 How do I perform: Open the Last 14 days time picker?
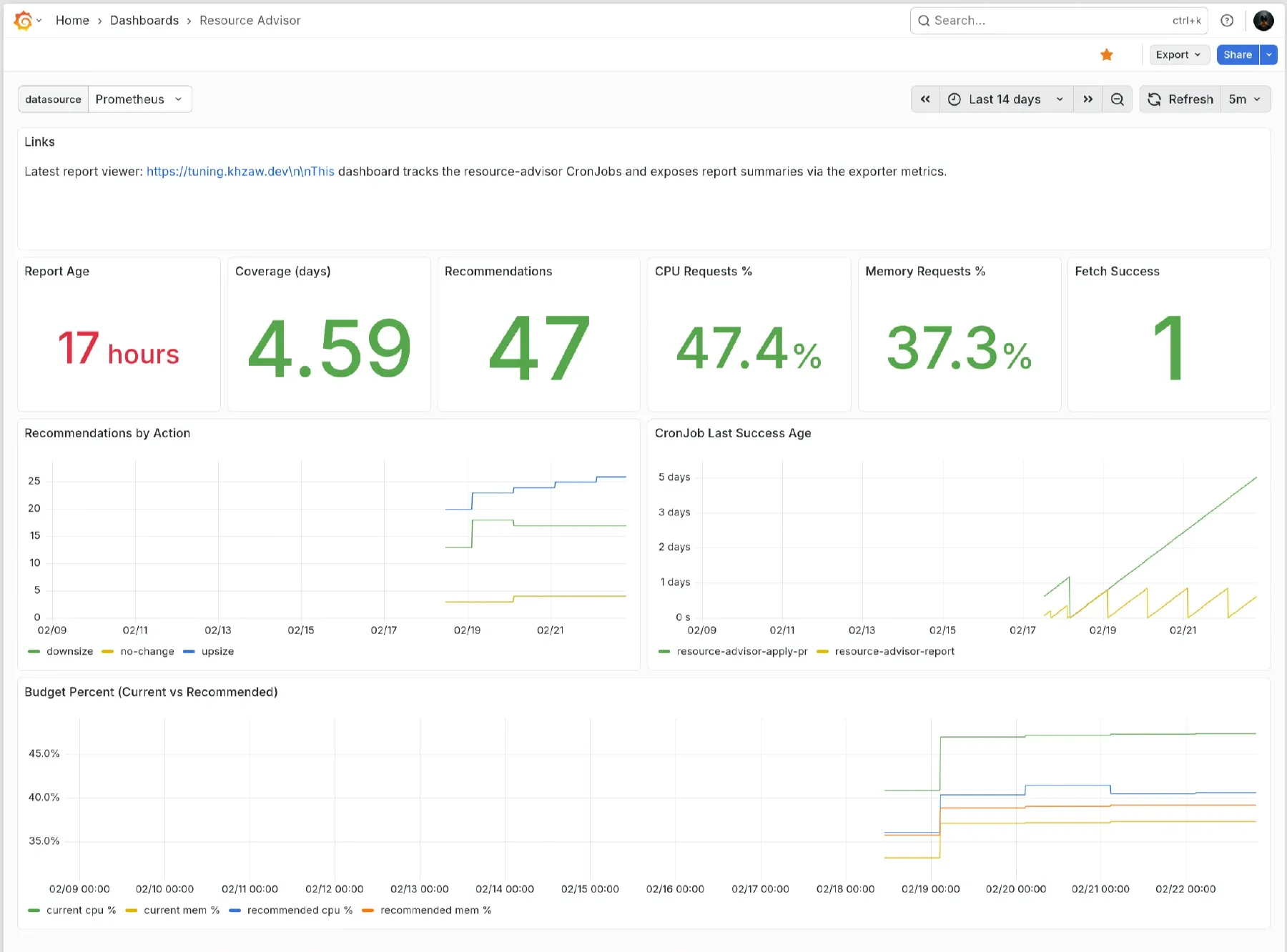(x=1004, y=99)
